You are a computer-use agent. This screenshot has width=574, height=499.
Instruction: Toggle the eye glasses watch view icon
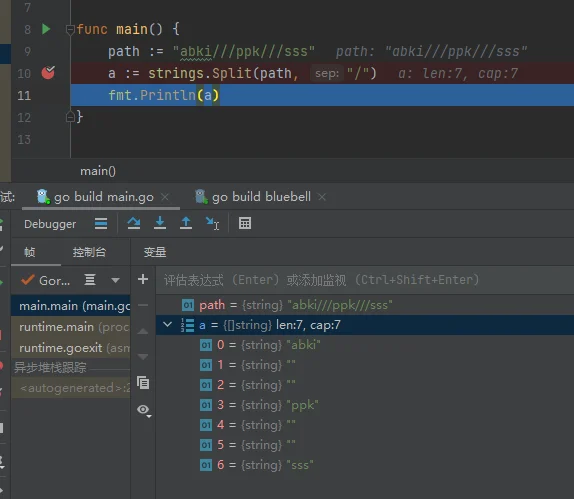point(144,410)
